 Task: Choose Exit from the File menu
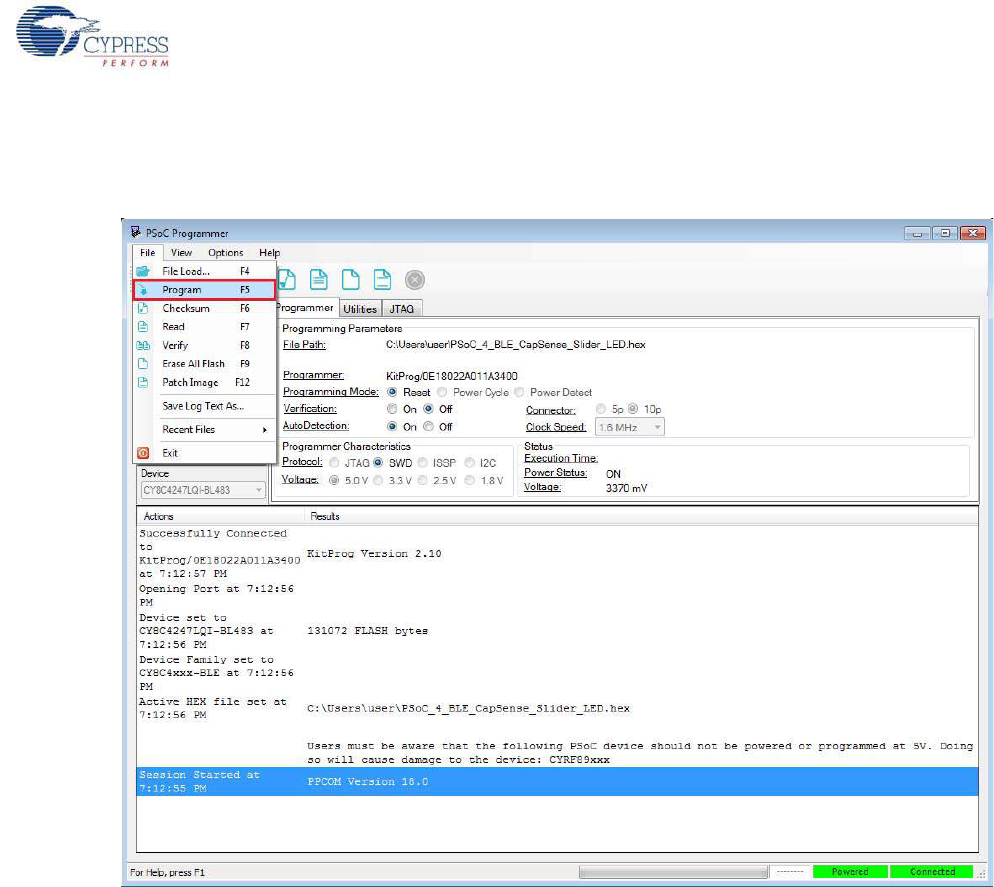(204, 453)
